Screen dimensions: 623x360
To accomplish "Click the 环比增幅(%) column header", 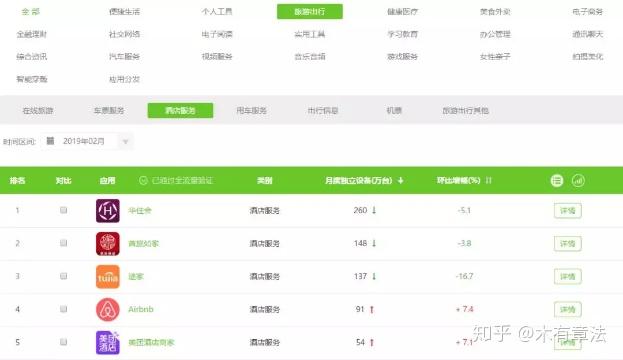I will (459, 181).
